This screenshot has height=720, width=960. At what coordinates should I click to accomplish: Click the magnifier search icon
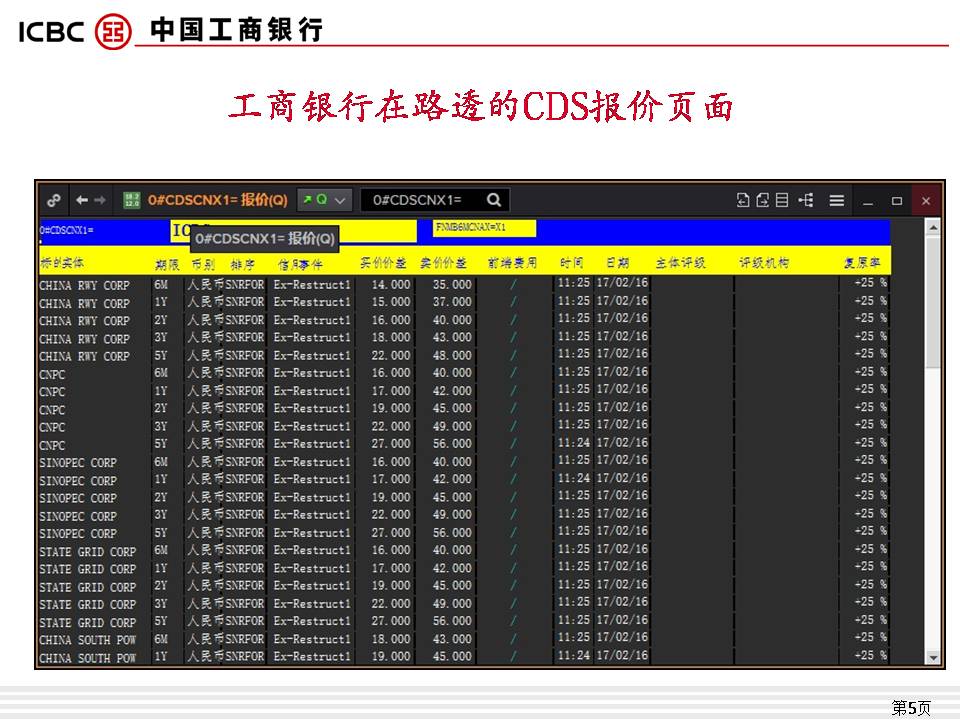[493, 200]
